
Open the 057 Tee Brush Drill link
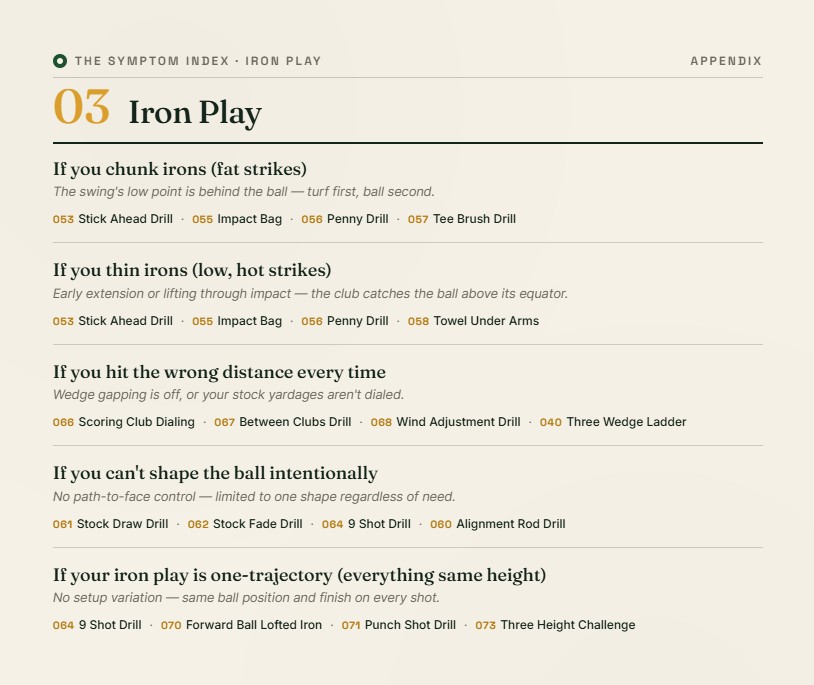tap(462, 219)
